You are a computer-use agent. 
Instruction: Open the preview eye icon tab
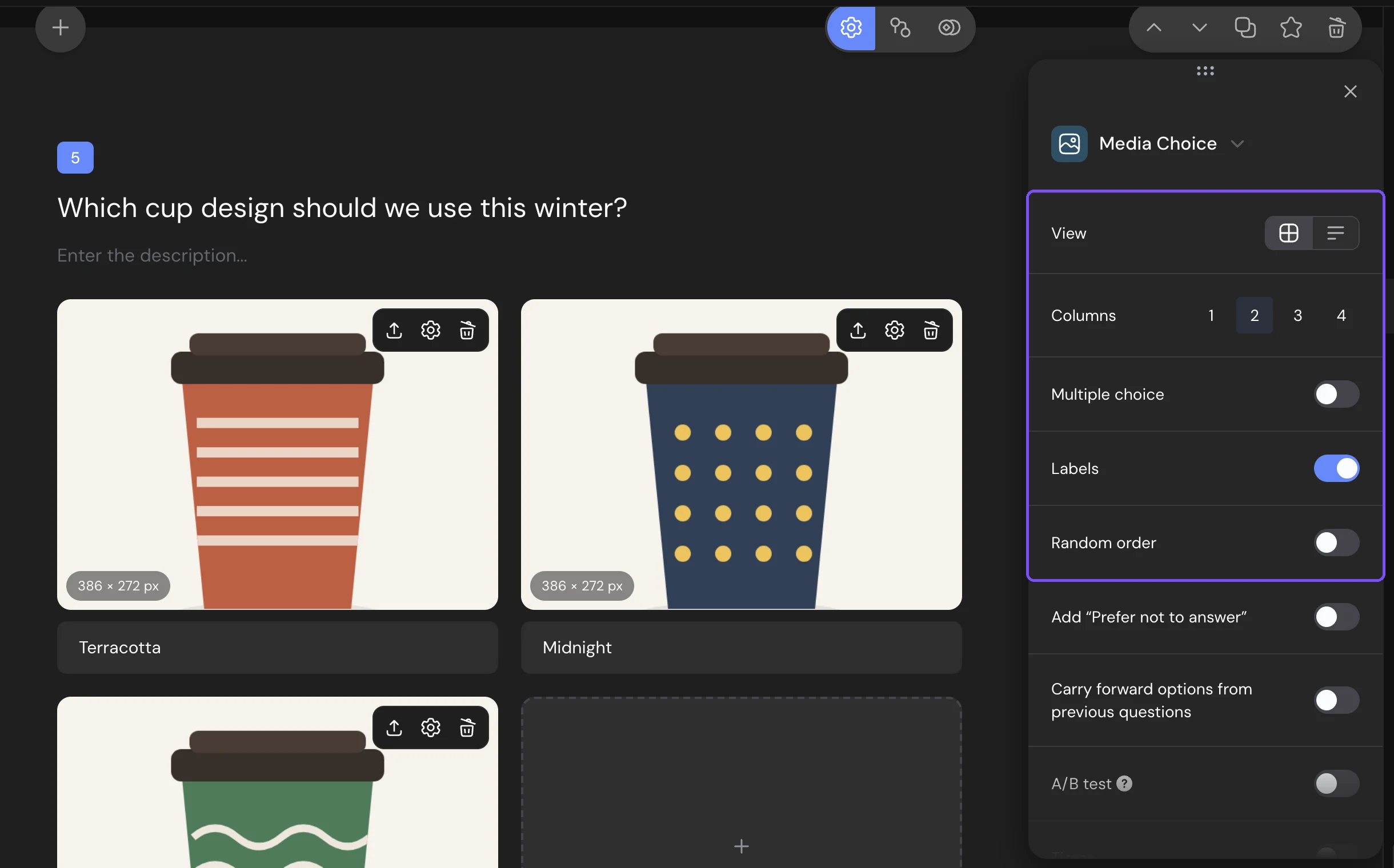tap(949, 27)
